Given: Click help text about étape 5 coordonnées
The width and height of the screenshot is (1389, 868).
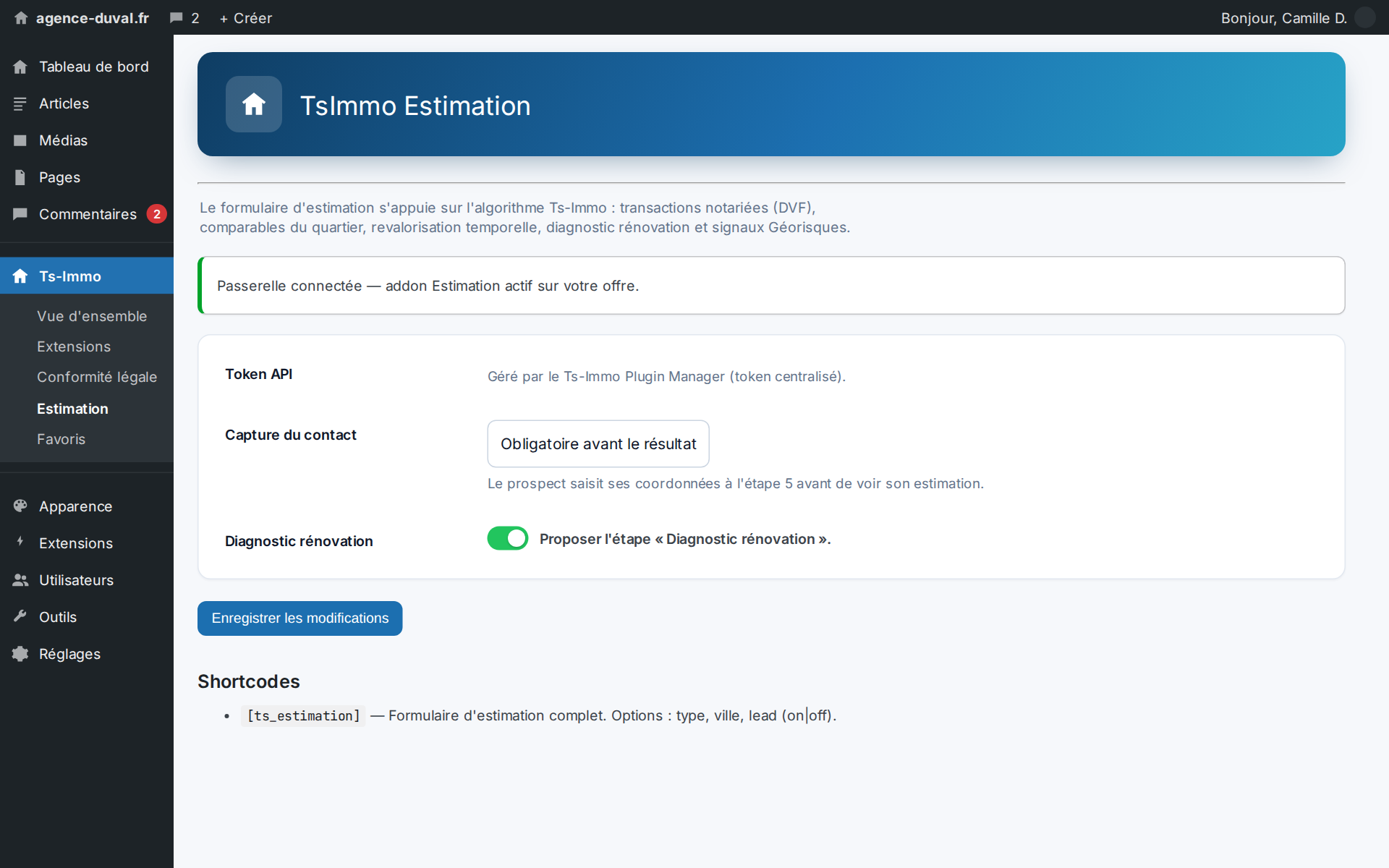Looking at the screenshot, I should point(735,483).
